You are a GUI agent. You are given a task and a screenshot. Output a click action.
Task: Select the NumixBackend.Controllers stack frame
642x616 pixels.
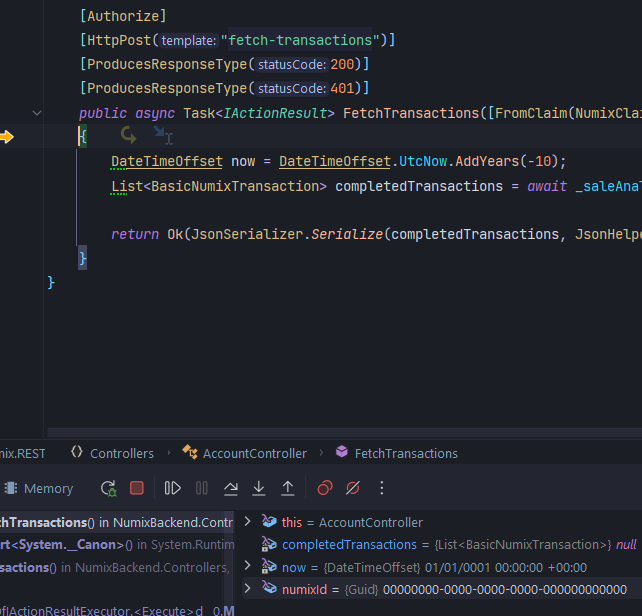[117, 567]
